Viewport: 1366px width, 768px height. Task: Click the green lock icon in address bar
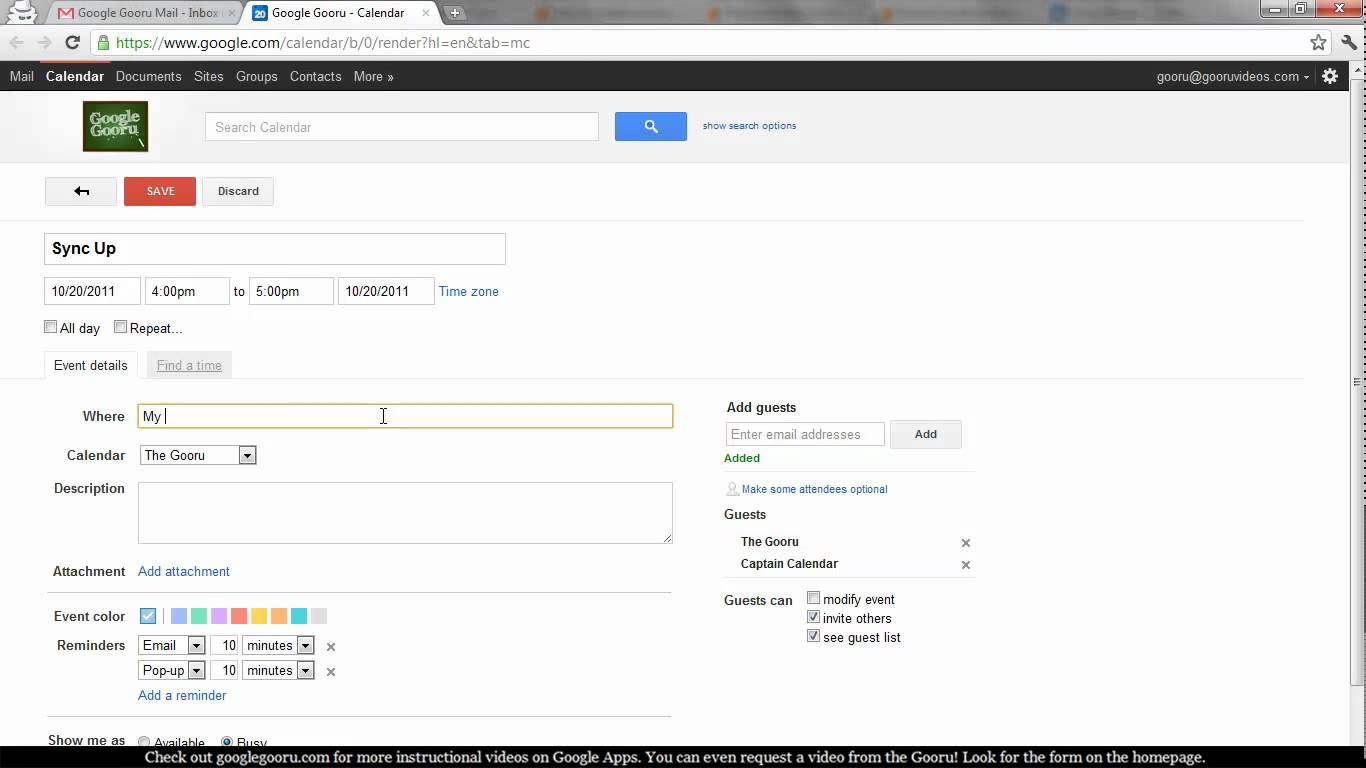pos(103,43)
